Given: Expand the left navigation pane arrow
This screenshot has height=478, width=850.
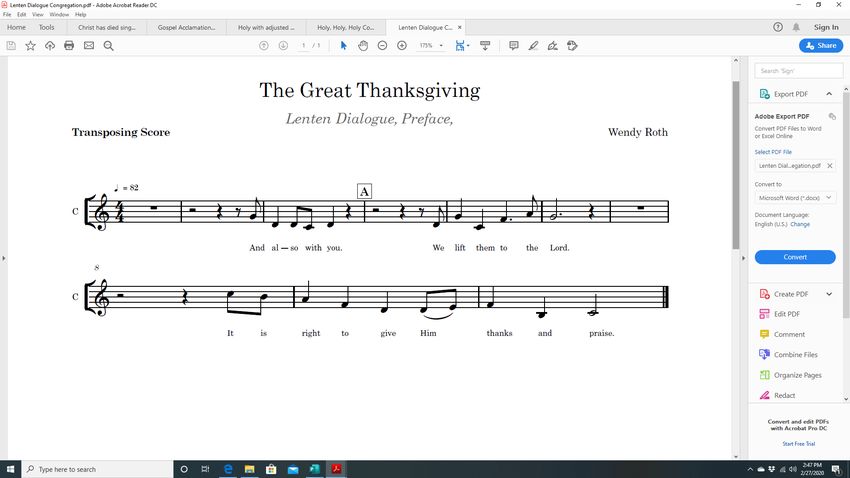Looking at the screenshot, I should point(4,258).
